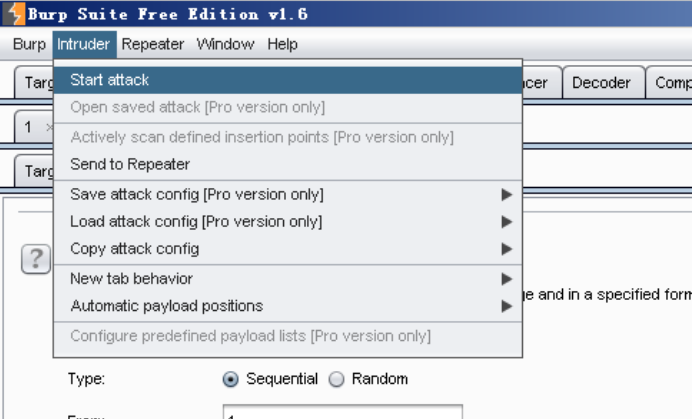
Task: Expand Save attack config submenu arrow
Action: pyautogui.click(x=507, y=195)
